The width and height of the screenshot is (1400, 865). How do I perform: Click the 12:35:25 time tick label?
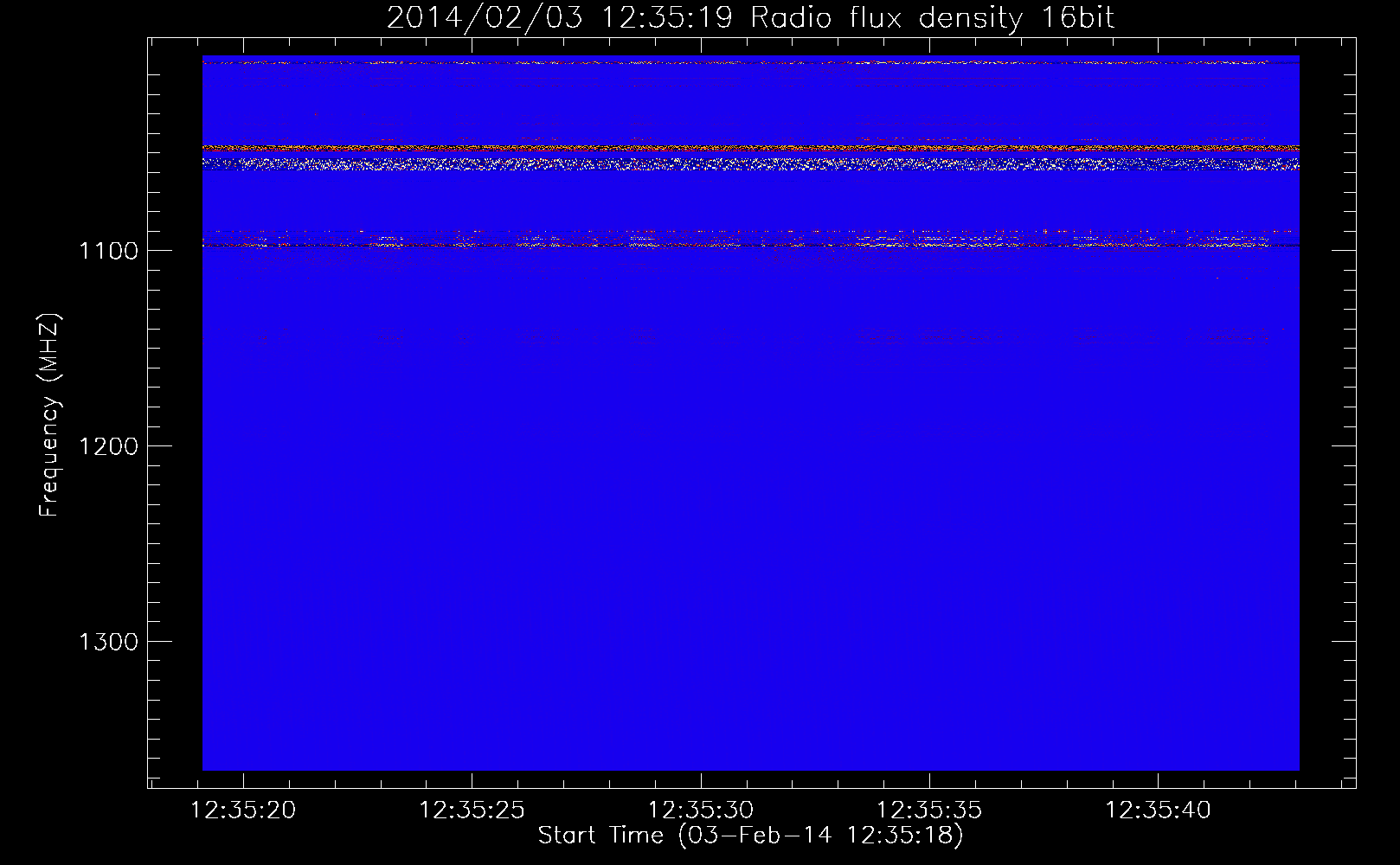pos(472,810)
